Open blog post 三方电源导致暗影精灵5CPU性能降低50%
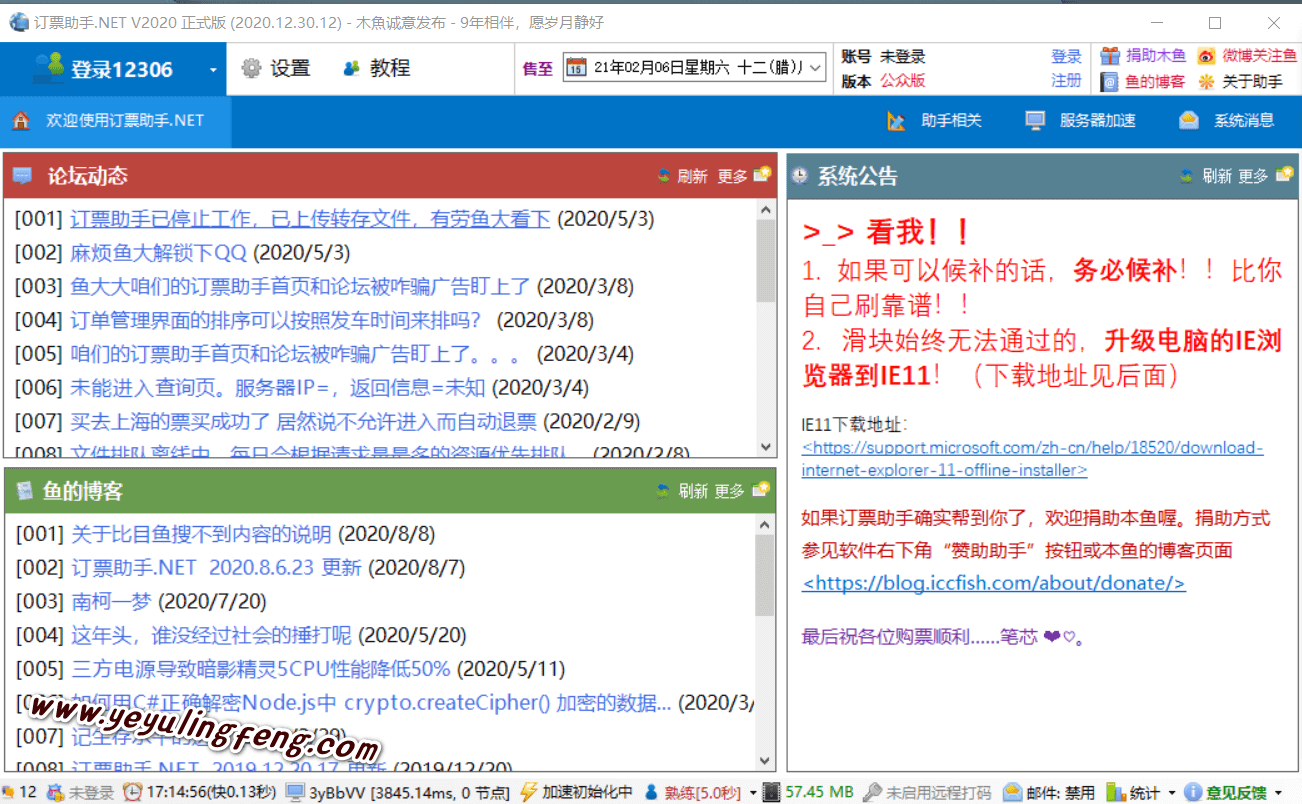The width and height of the screenshot is (1302, 804). coord(261,669)
